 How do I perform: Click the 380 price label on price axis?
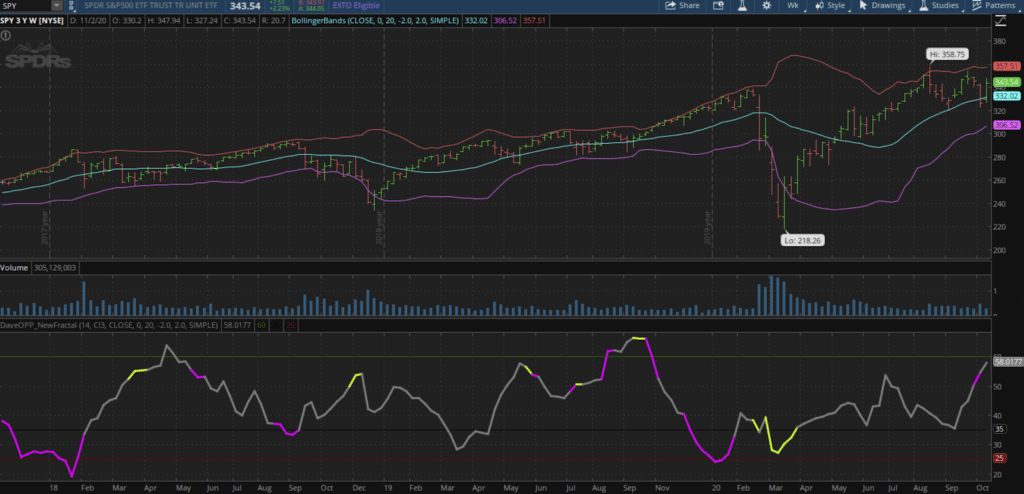pyautogui.click(x=999, y=41)
